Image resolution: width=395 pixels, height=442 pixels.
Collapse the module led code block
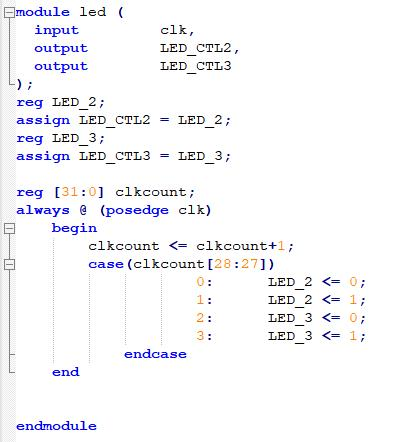[9, 13]
